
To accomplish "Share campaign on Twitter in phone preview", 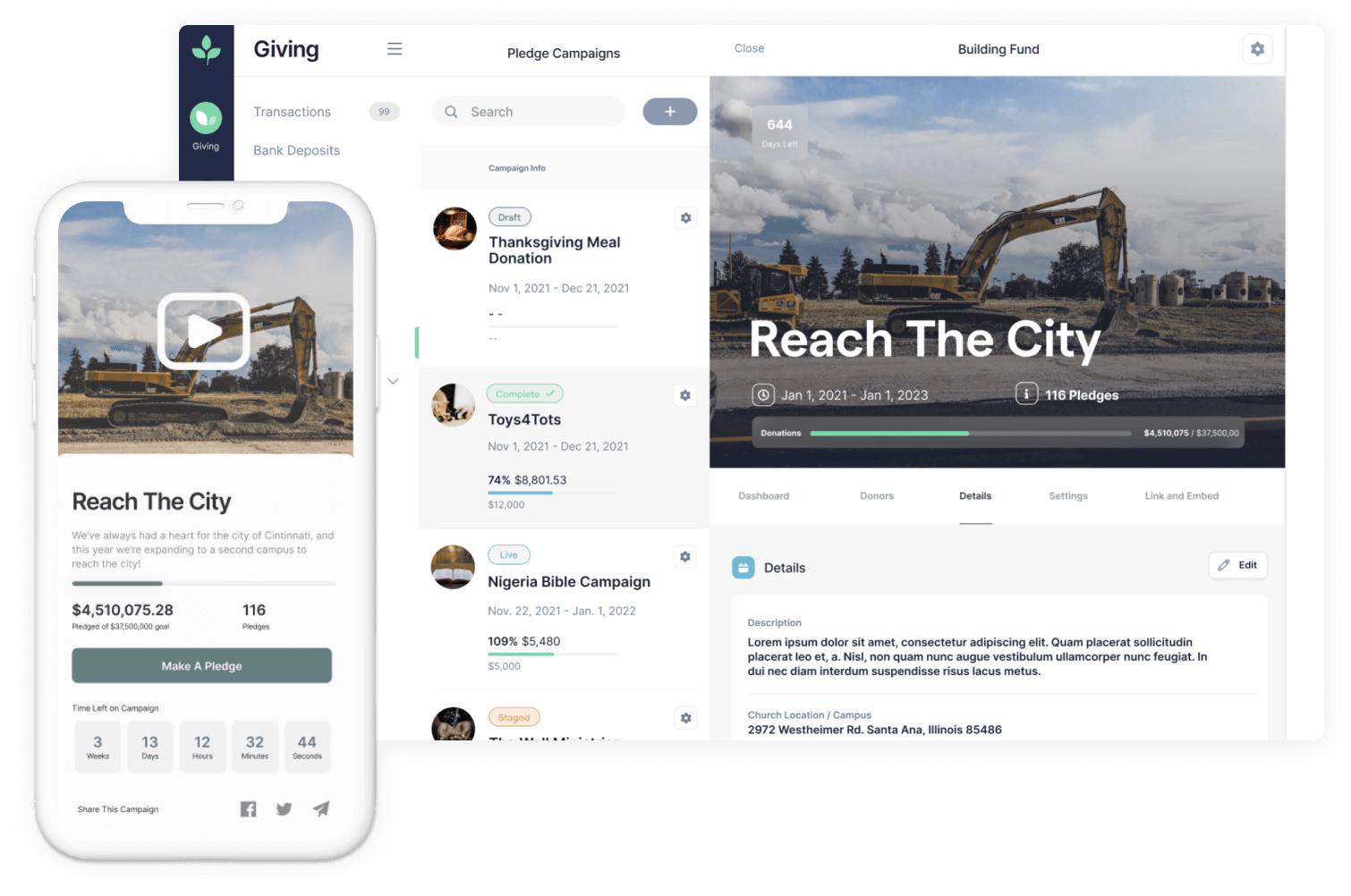I will 285,809.
